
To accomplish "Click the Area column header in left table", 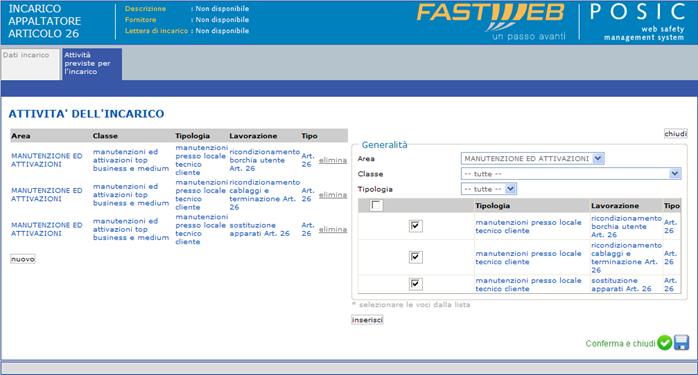I will (21, 136).
